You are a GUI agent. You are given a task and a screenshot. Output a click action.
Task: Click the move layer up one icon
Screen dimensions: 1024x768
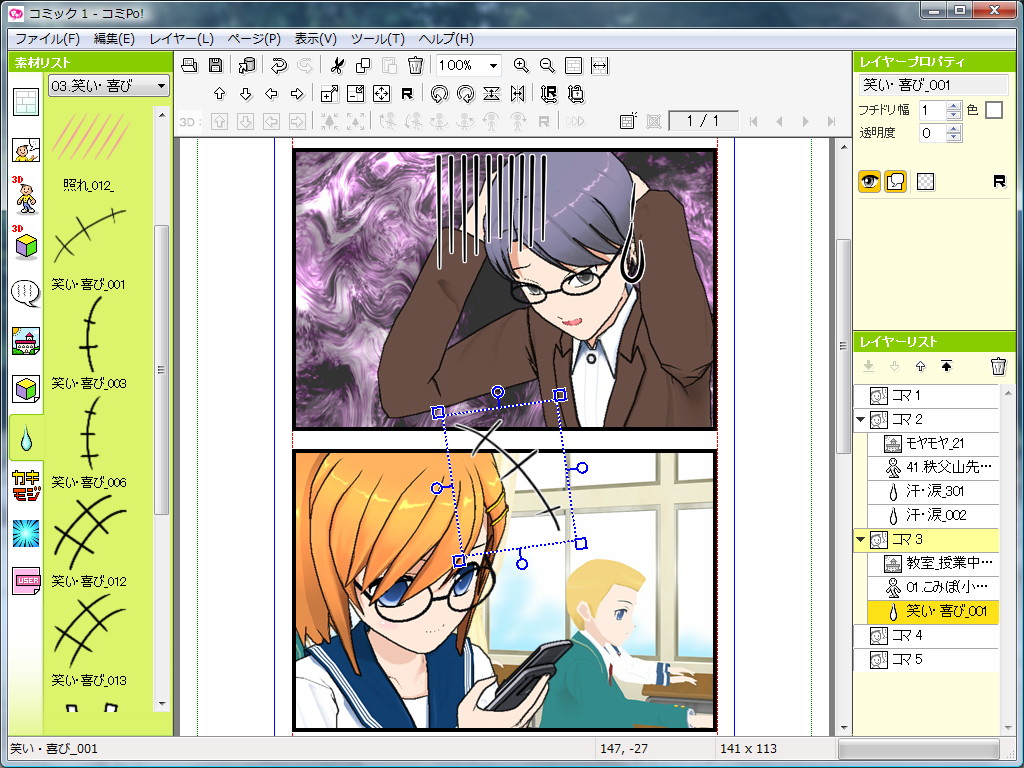pyautogui.click(x=921, y=366)
